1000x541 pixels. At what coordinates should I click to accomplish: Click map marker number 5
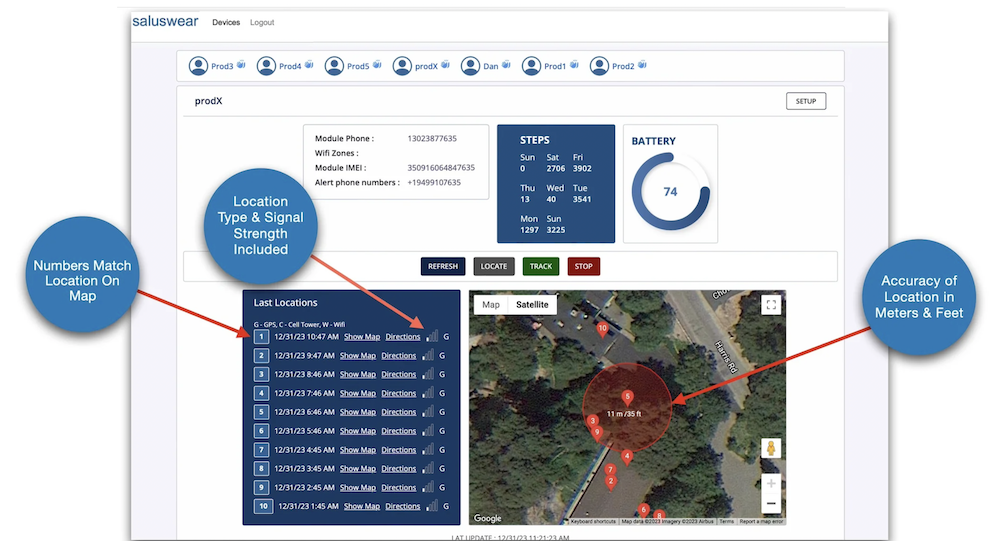tap(627, 397)
